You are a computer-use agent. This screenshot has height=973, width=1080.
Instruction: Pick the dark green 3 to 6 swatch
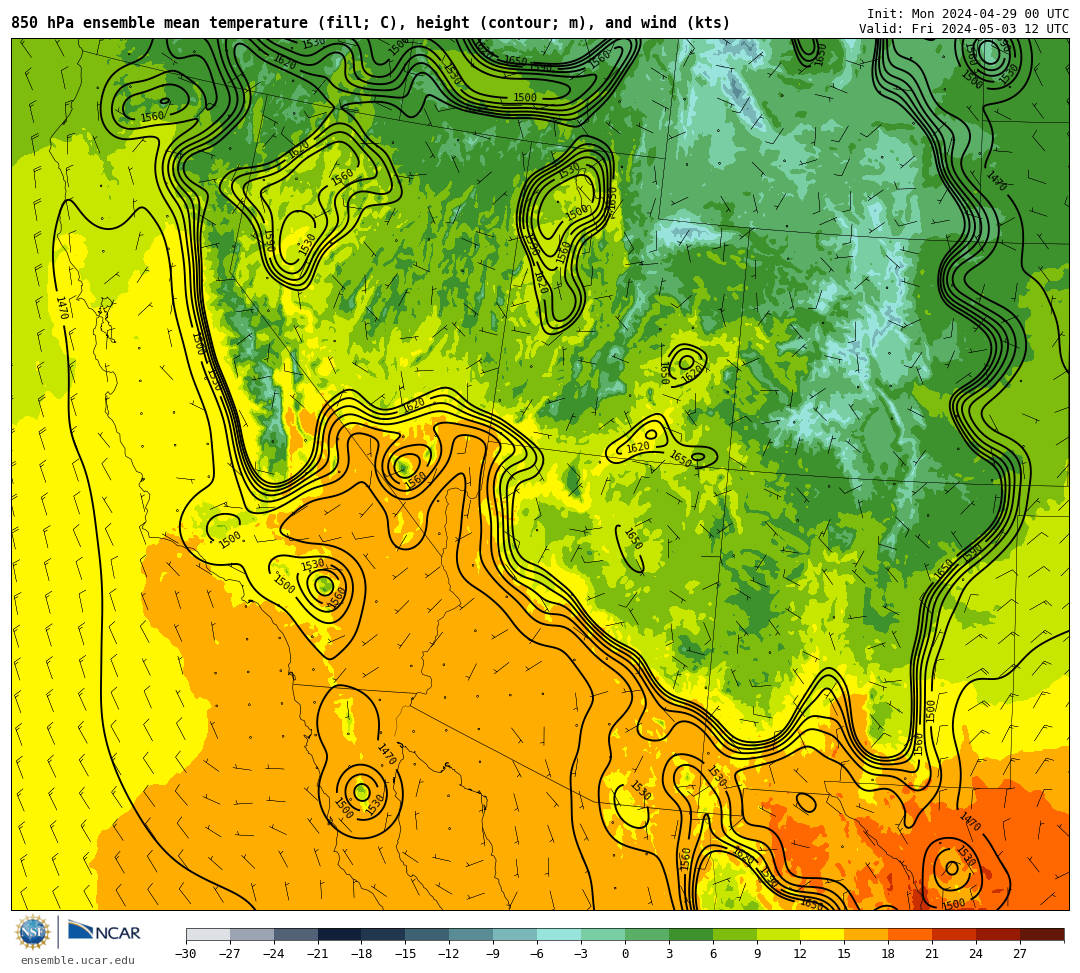pyautogui.click(x=691, y=934)
